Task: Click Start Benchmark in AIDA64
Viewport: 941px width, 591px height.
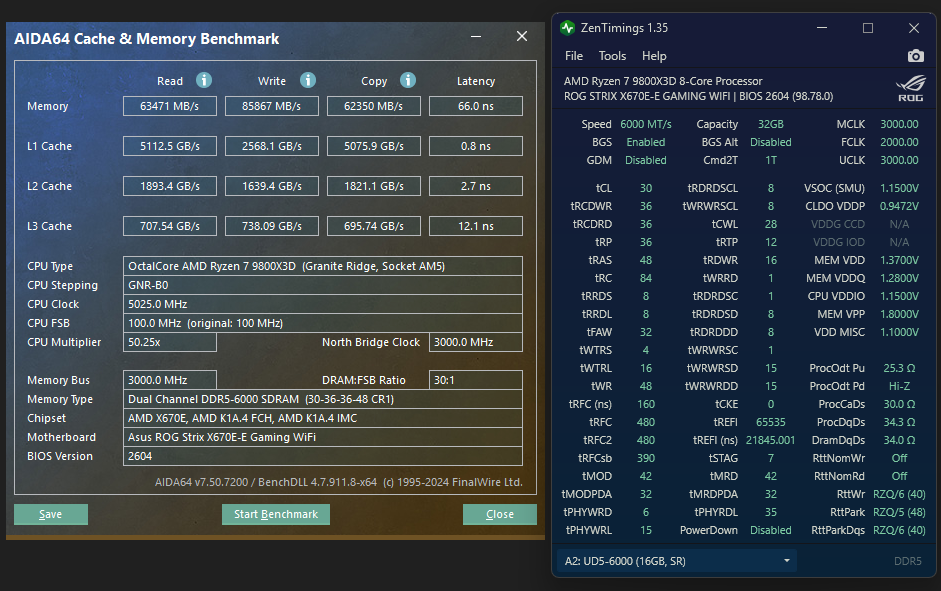Action: click(x=276, y=514)
